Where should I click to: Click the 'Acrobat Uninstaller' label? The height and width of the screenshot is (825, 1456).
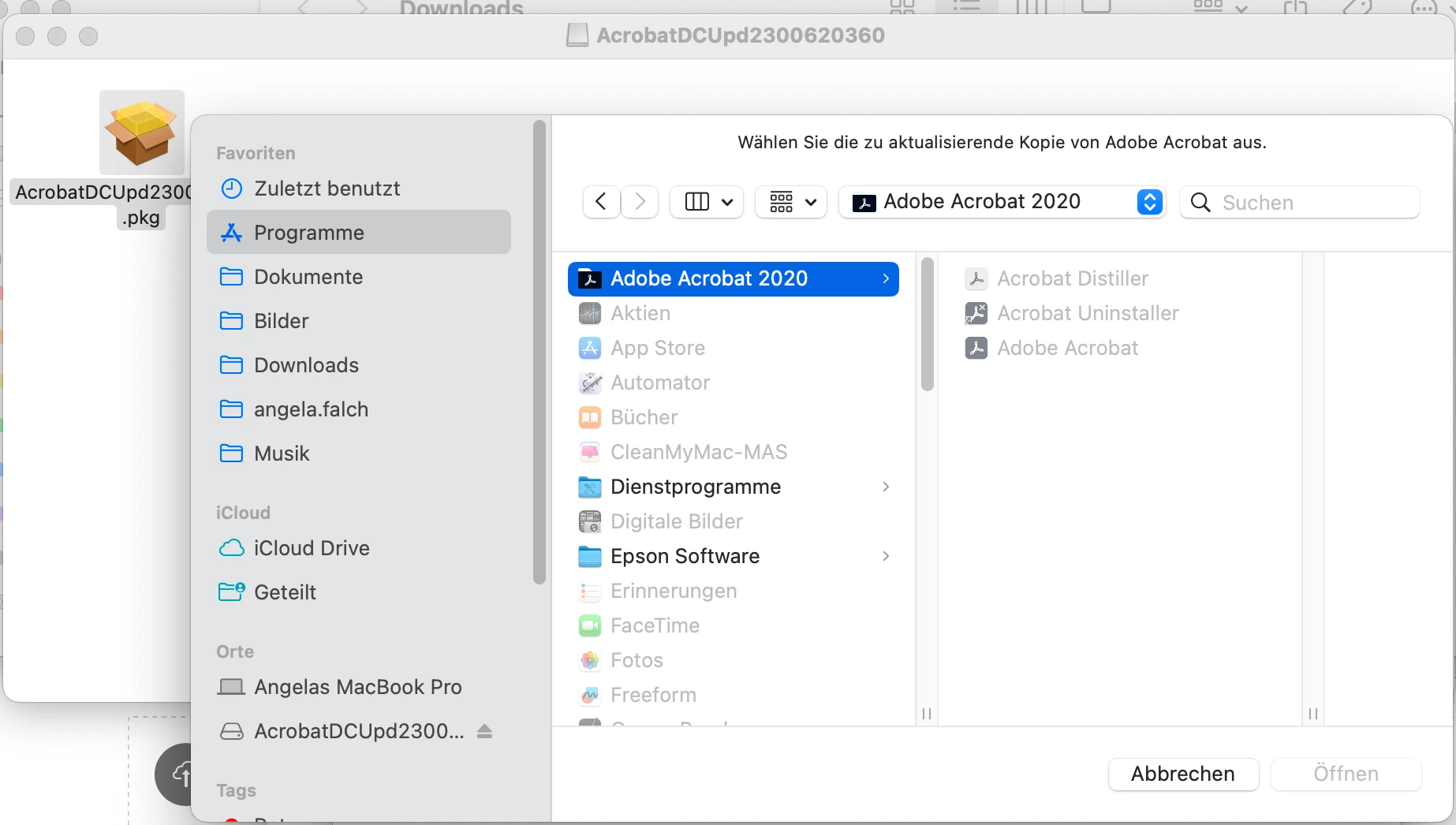[1088, 313]
